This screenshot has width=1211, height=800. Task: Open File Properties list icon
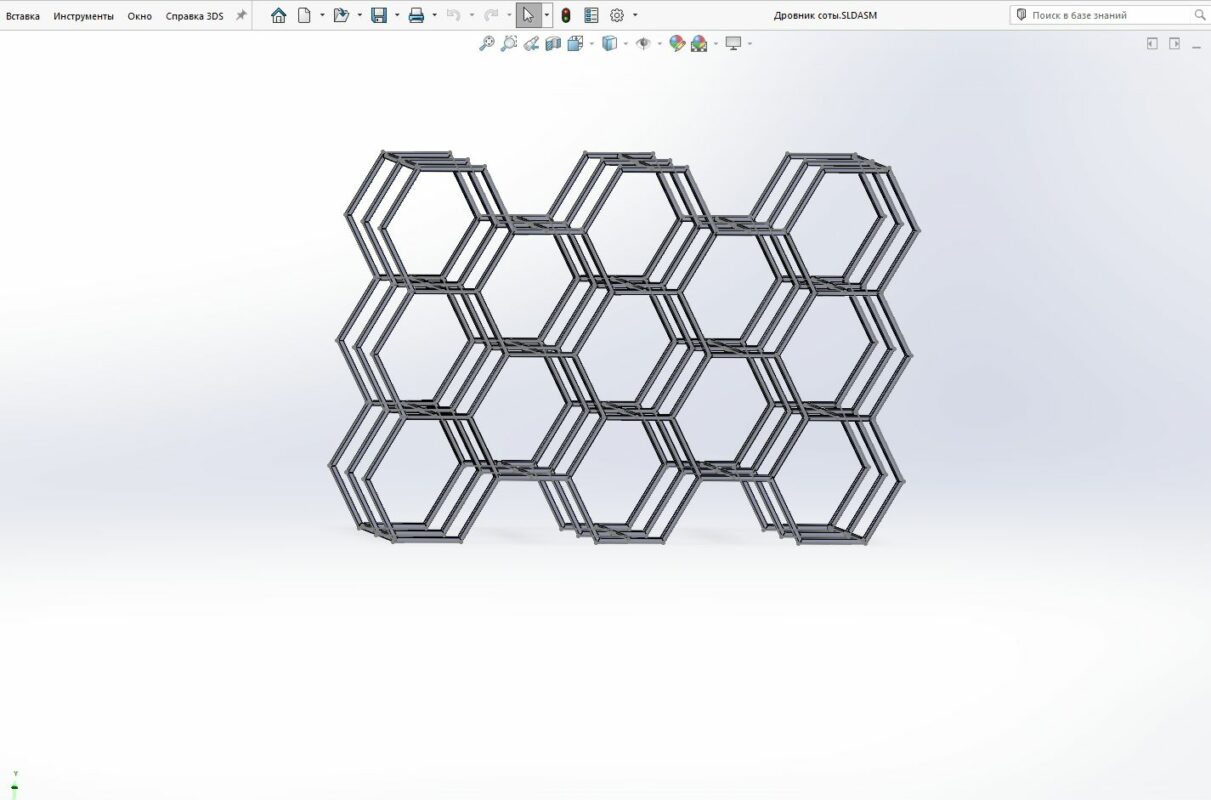coord(591,15)
